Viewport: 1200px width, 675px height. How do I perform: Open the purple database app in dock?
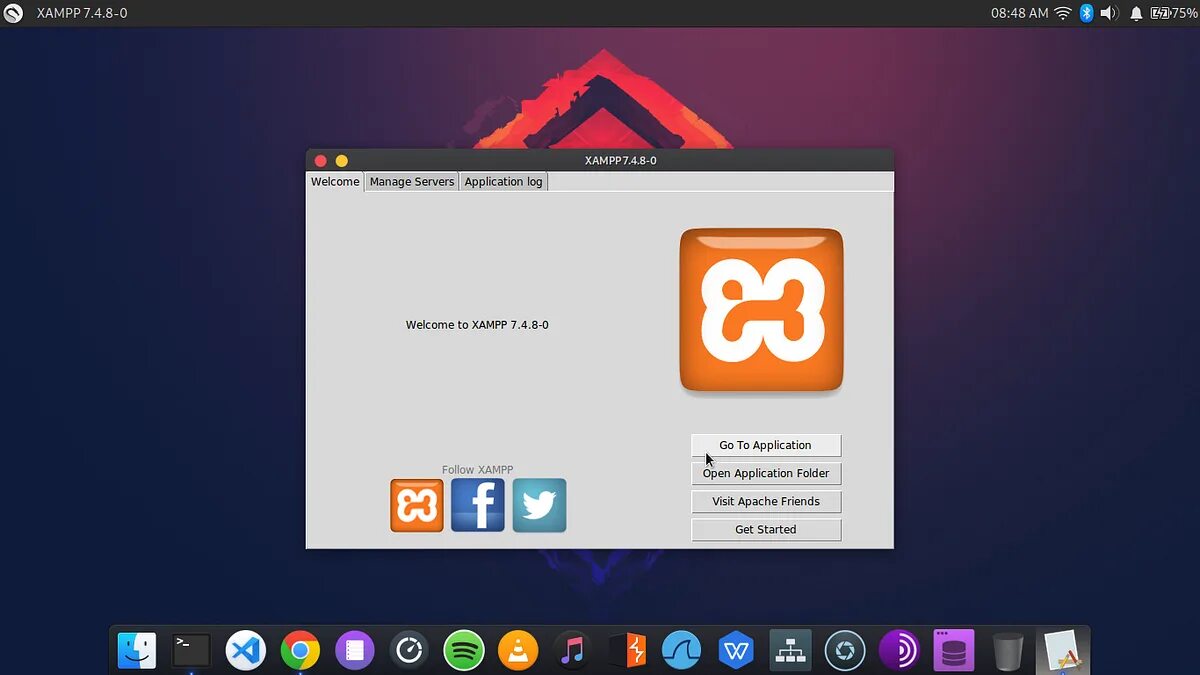[954, 651]
